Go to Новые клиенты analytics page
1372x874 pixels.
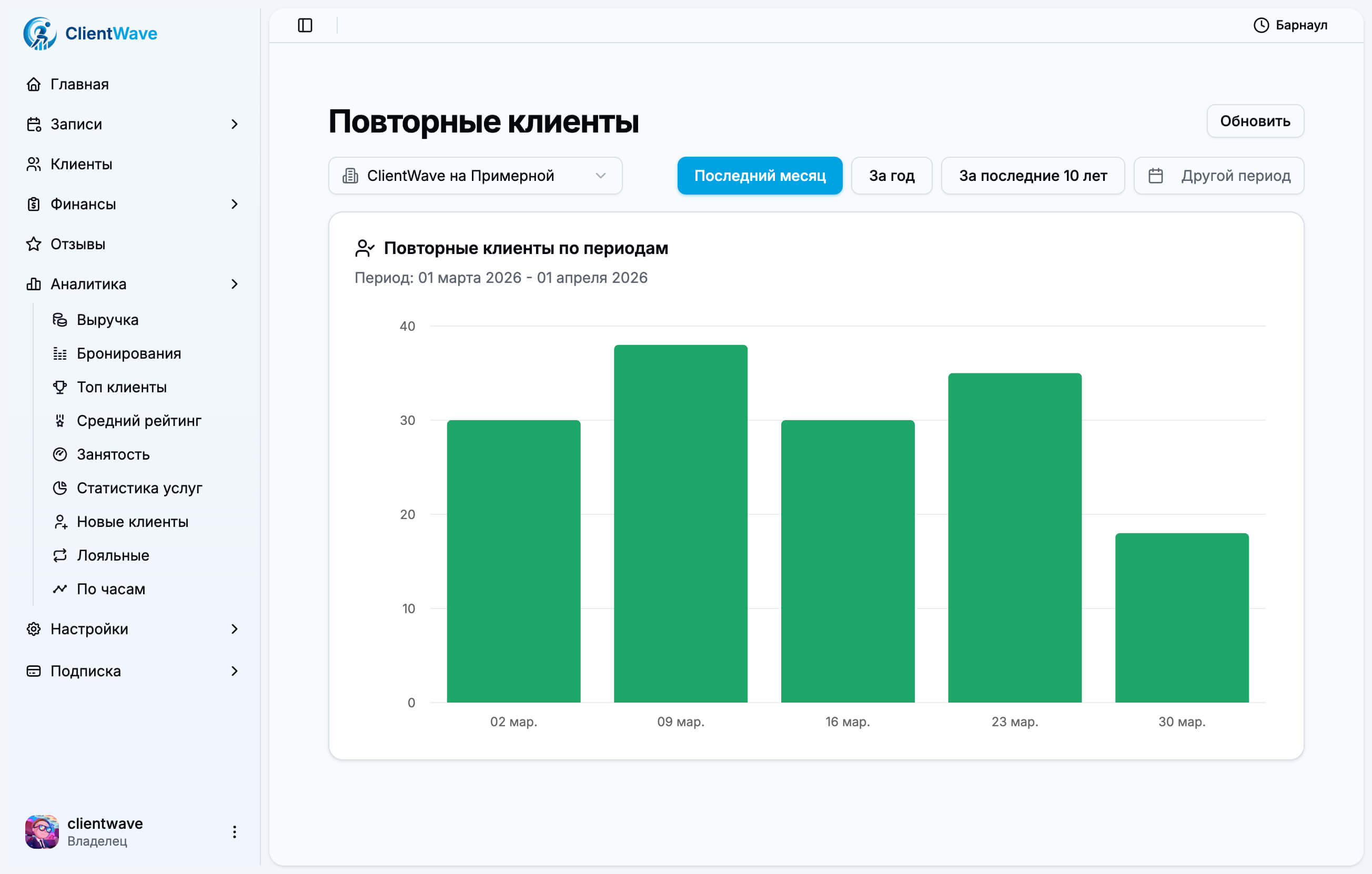click(132, 522)
